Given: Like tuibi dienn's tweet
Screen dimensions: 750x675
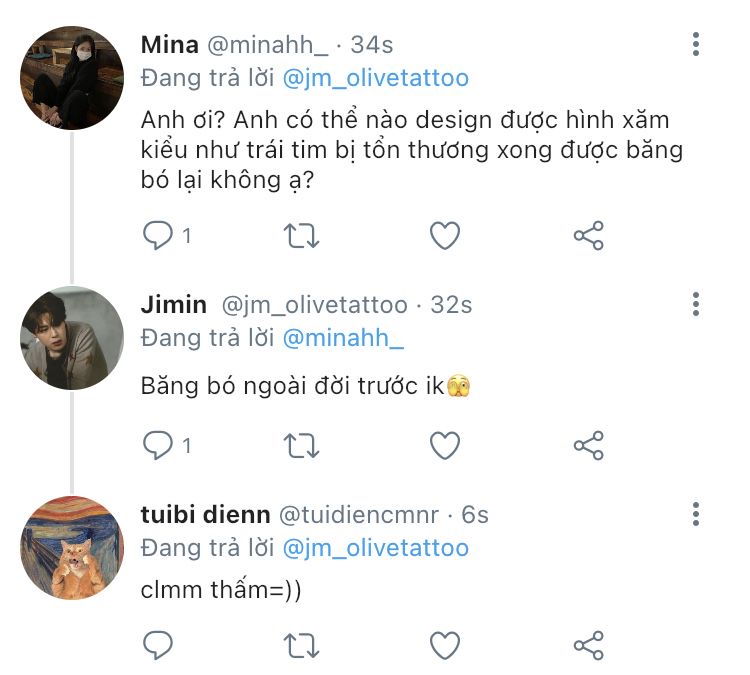Looking at the screenshot, I should click(444, 645).
